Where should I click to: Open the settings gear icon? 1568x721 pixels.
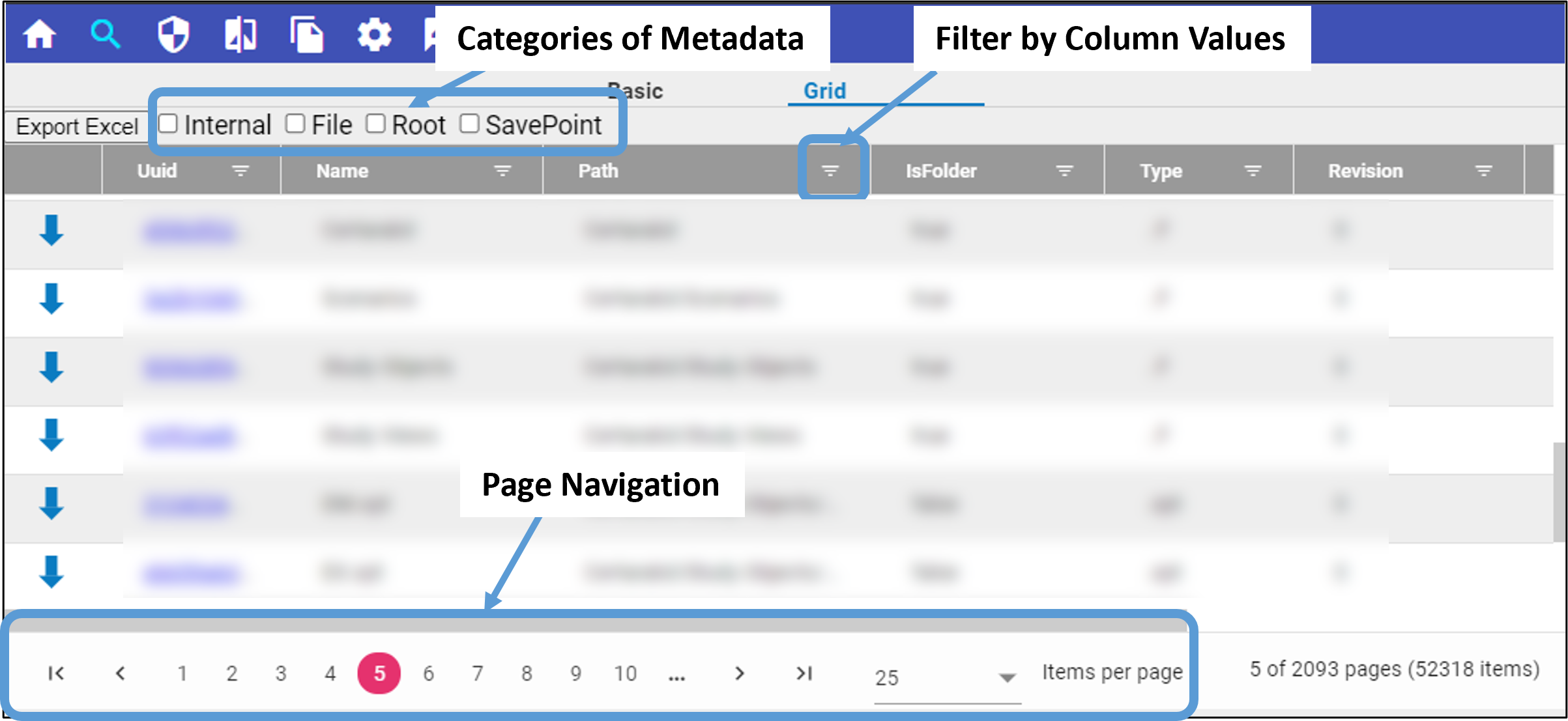click(x=374, y=35)
